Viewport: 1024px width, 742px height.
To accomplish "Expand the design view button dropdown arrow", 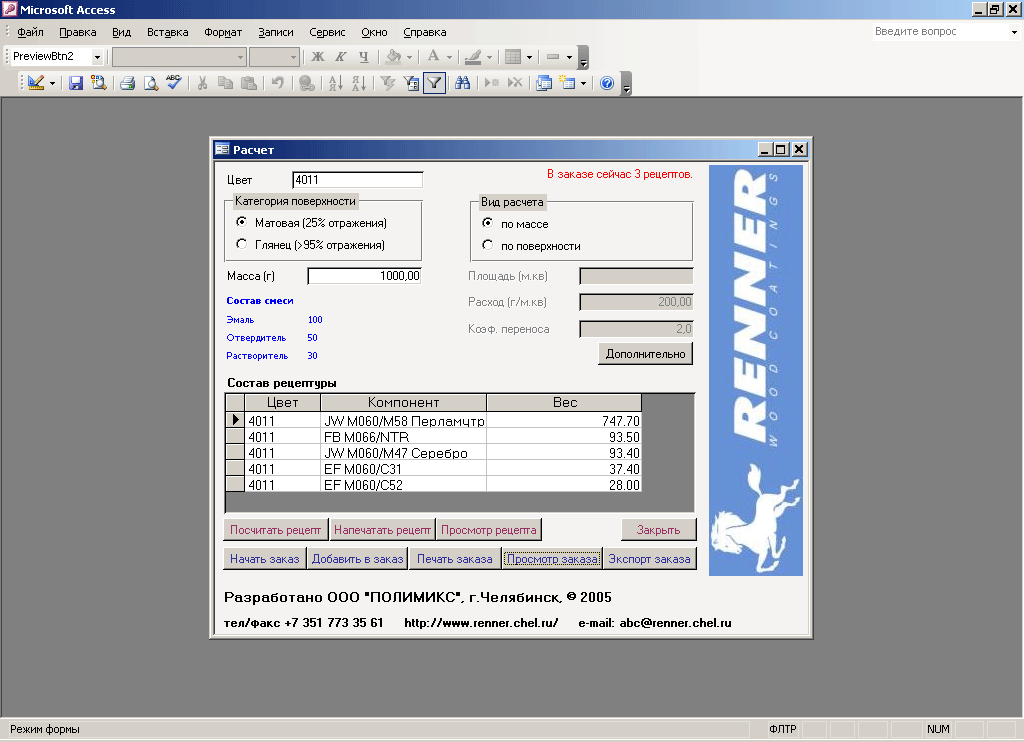I will pyautogui.click(x=52, y=83).
